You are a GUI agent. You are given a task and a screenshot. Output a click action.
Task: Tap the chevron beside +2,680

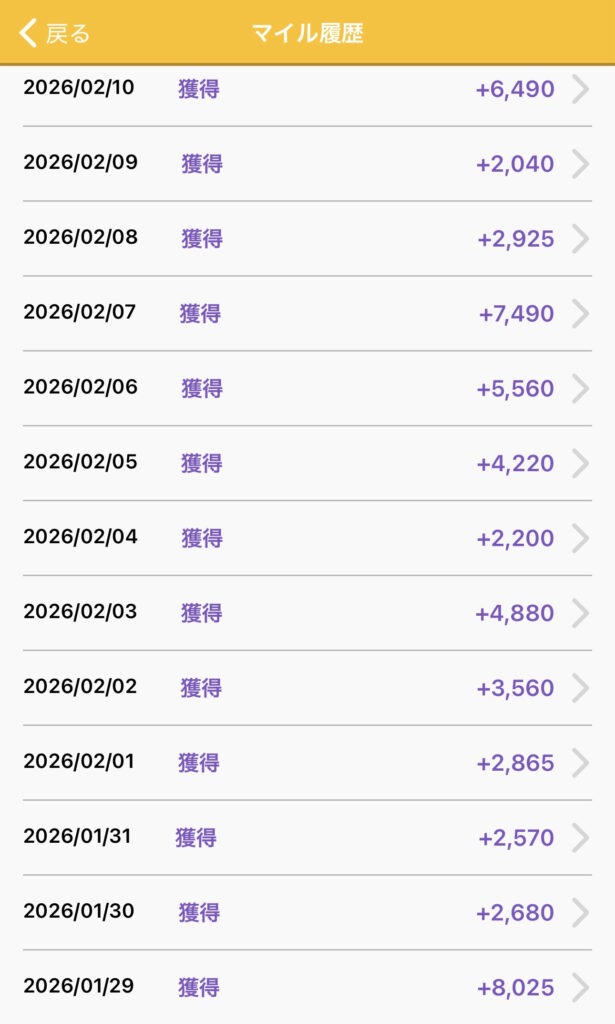pos(580,913)
